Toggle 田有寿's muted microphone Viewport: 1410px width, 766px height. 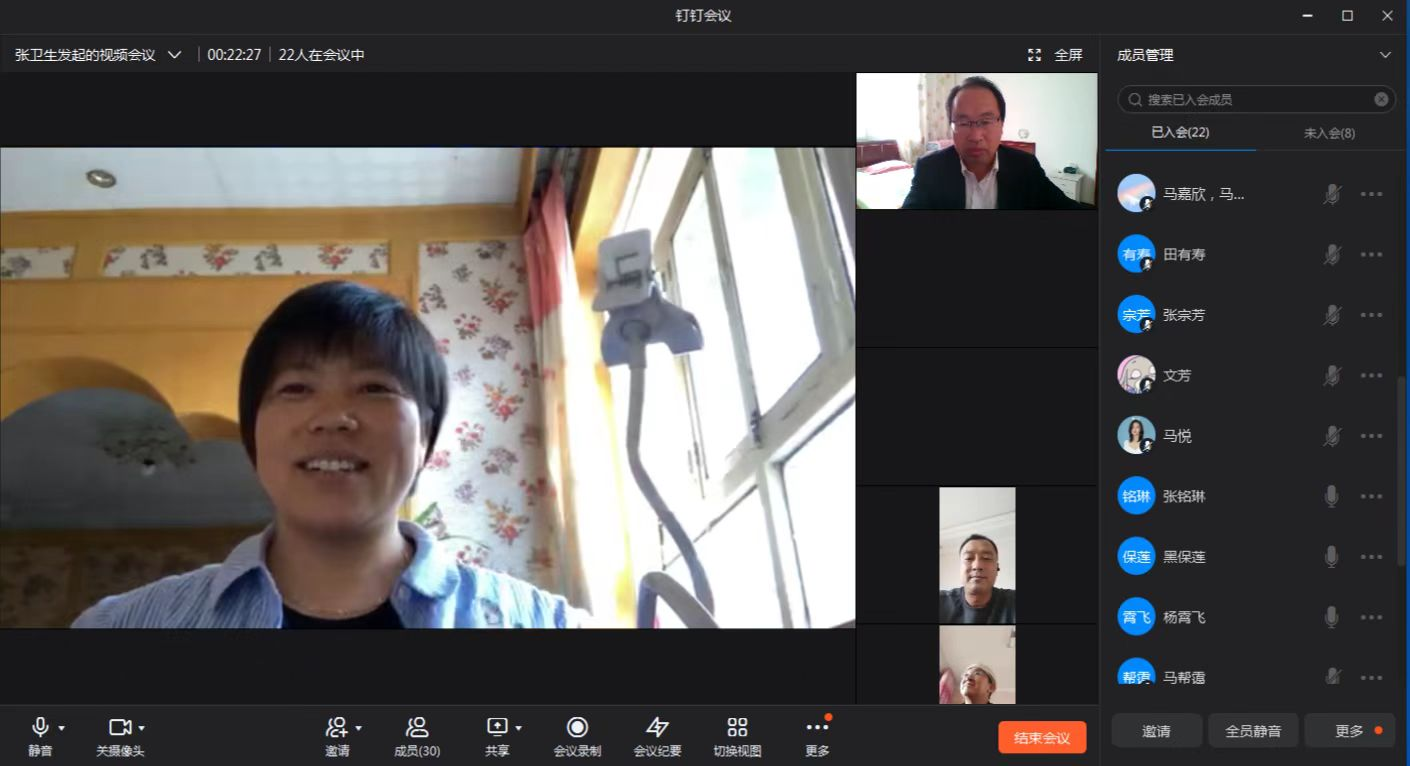coord(1331,255)
